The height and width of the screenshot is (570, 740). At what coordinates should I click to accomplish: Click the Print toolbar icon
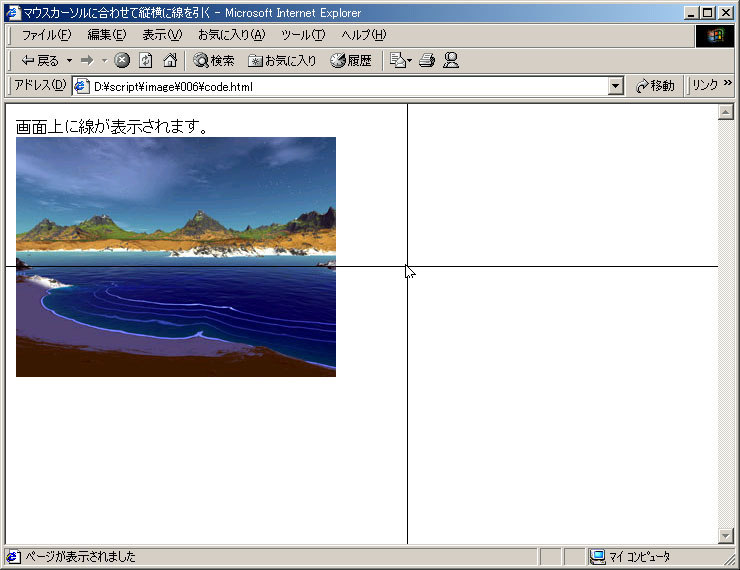pos(427,60)
